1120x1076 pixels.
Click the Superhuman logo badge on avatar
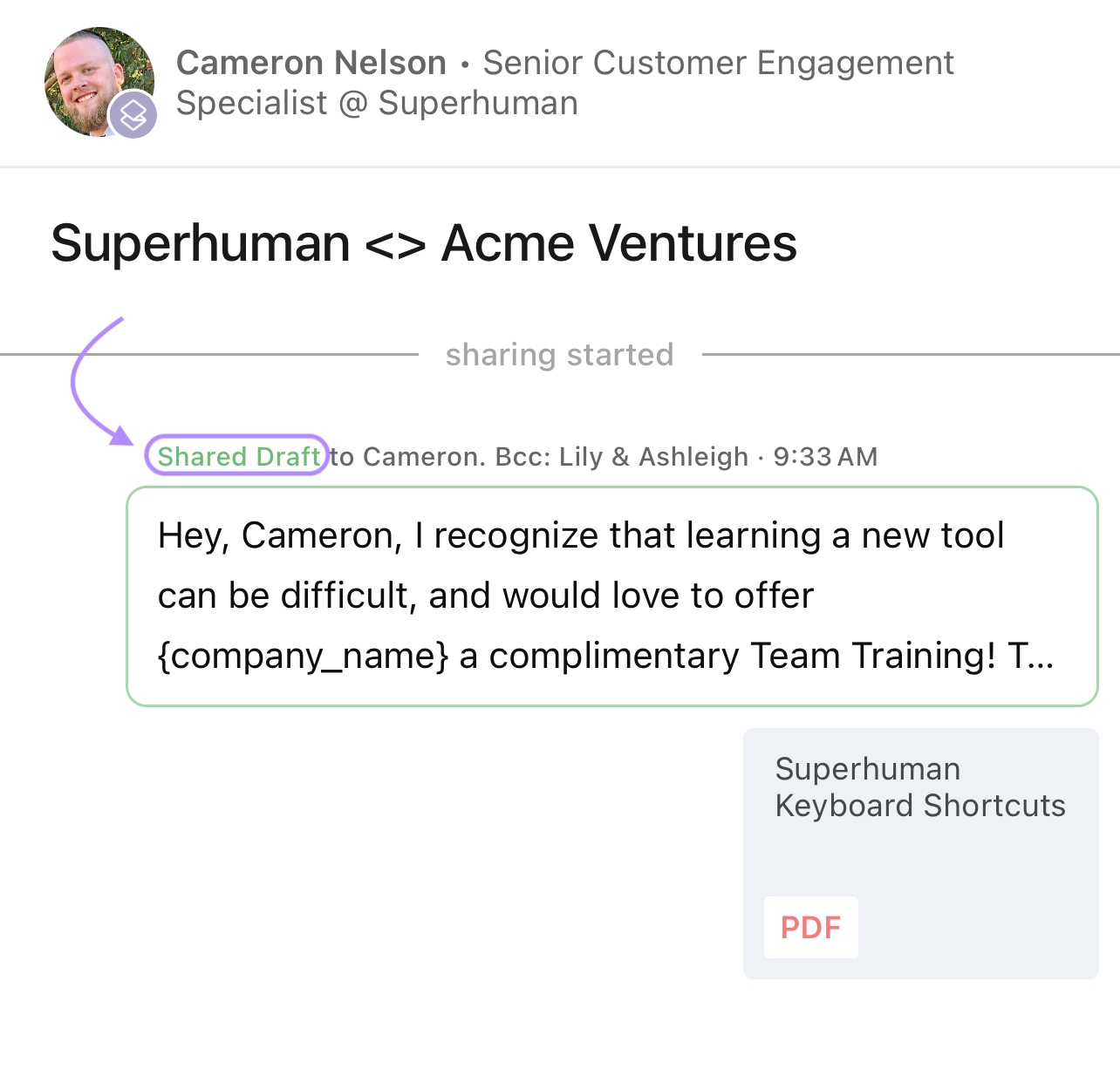pos(133,114)
